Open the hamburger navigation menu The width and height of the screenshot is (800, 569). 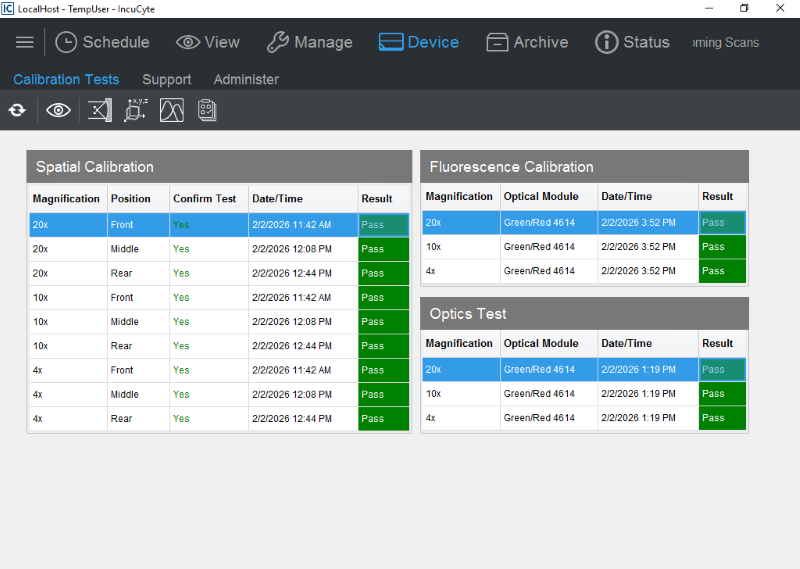25,42
